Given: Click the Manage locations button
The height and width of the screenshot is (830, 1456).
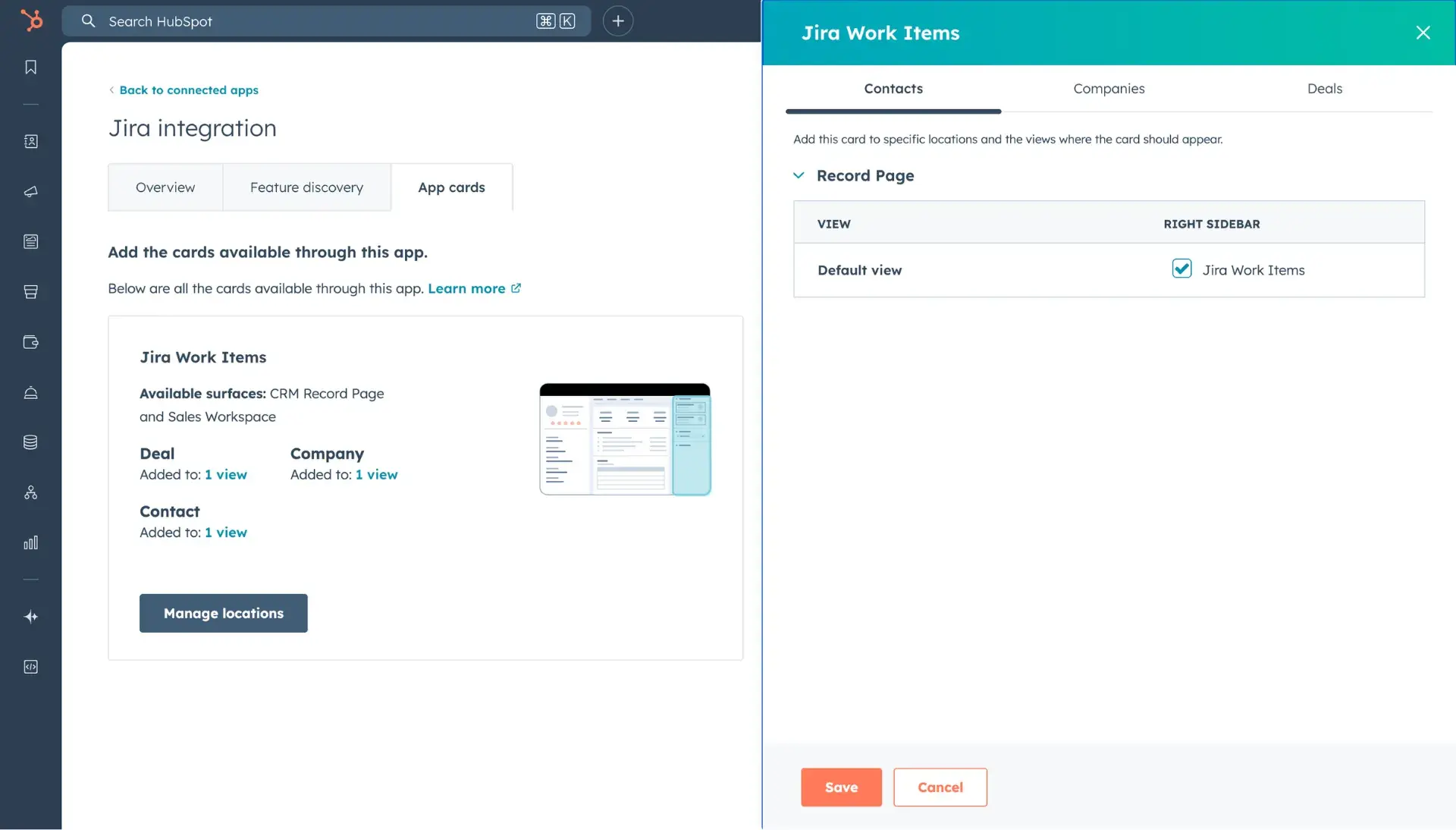Looking at the screenshot, I should click(223, 613).
